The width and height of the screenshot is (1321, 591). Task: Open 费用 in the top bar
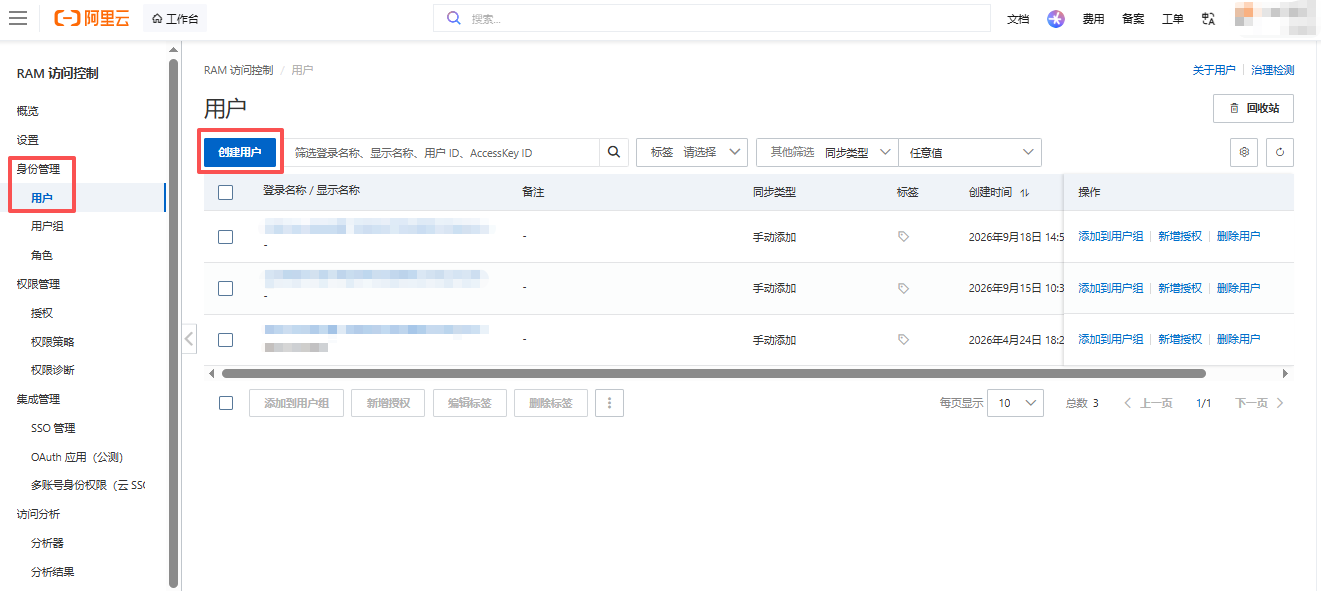click(1093, 18)
